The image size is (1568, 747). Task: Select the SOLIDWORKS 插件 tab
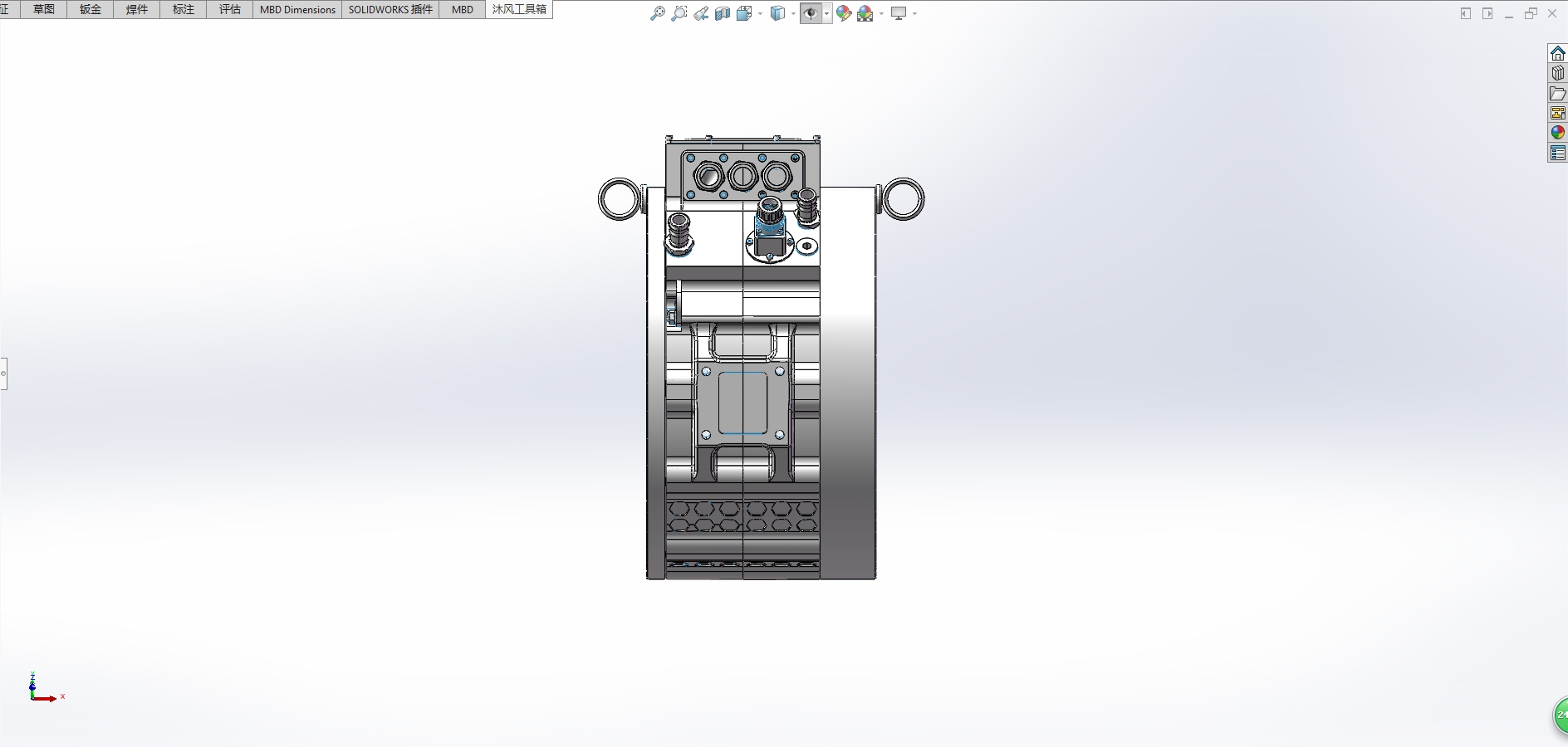(390, 9)
